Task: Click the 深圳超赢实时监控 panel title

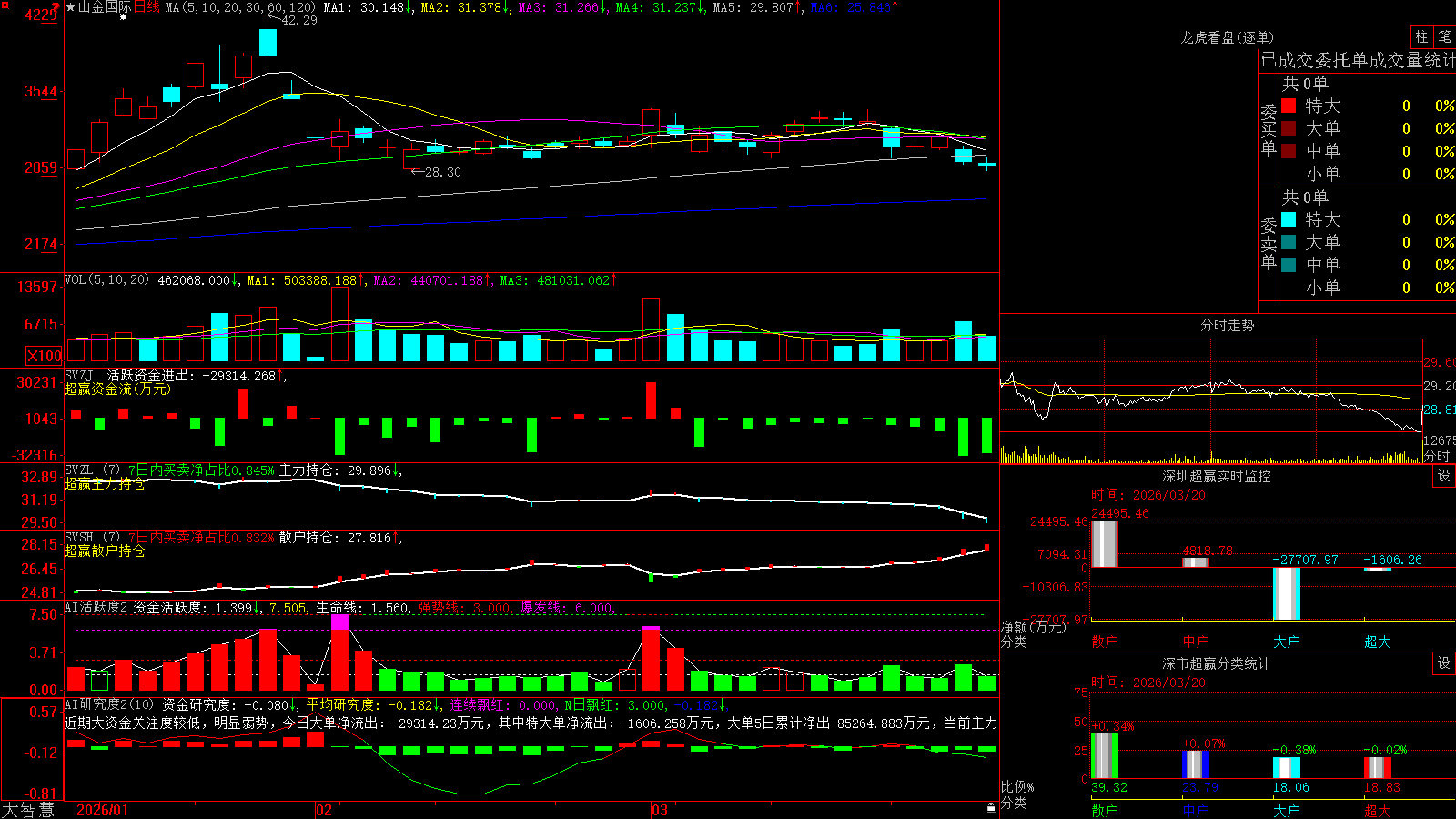Action: point(1216,476)
